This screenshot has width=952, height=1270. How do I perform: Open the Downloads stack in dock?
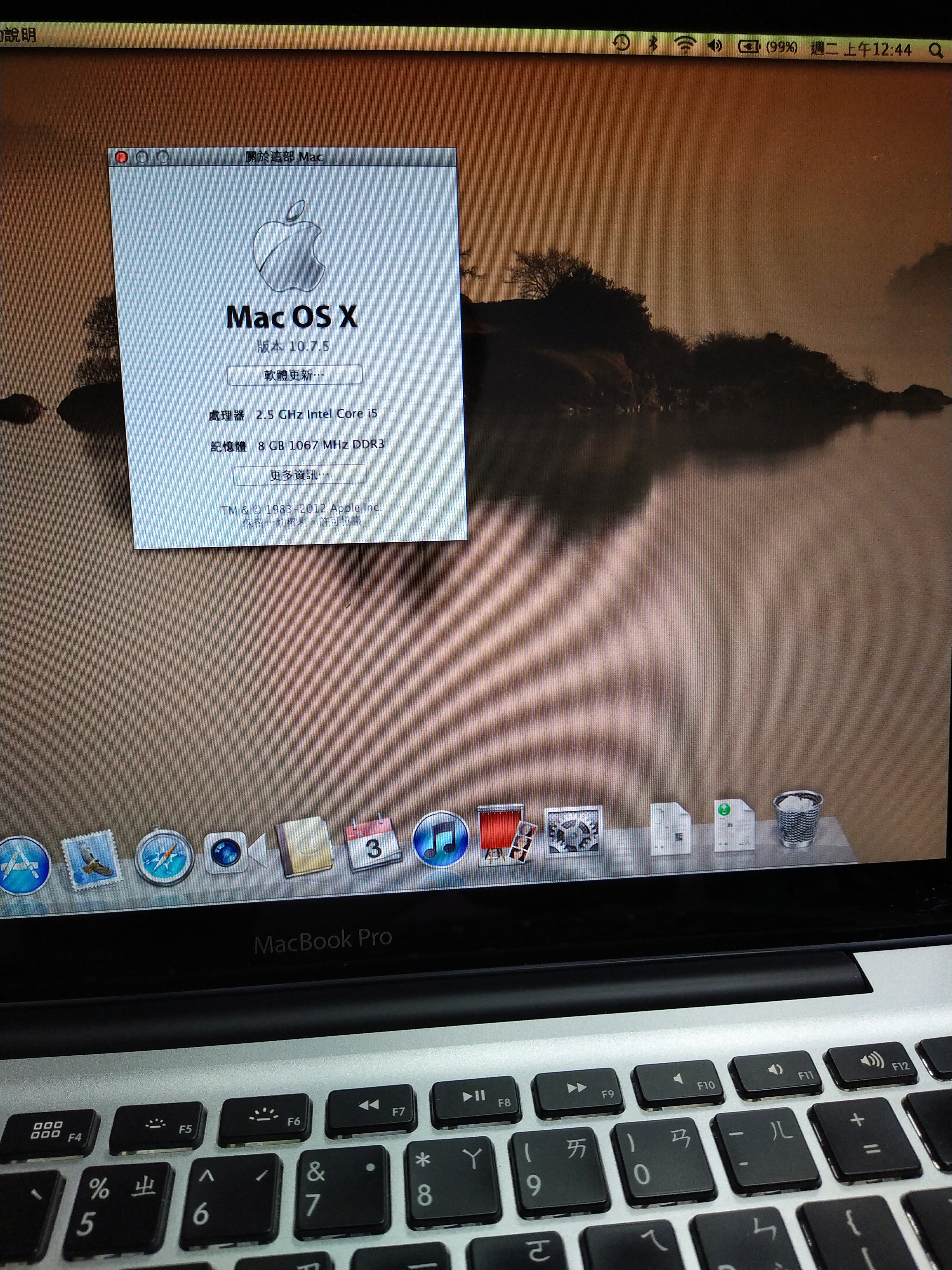[734, 825]
